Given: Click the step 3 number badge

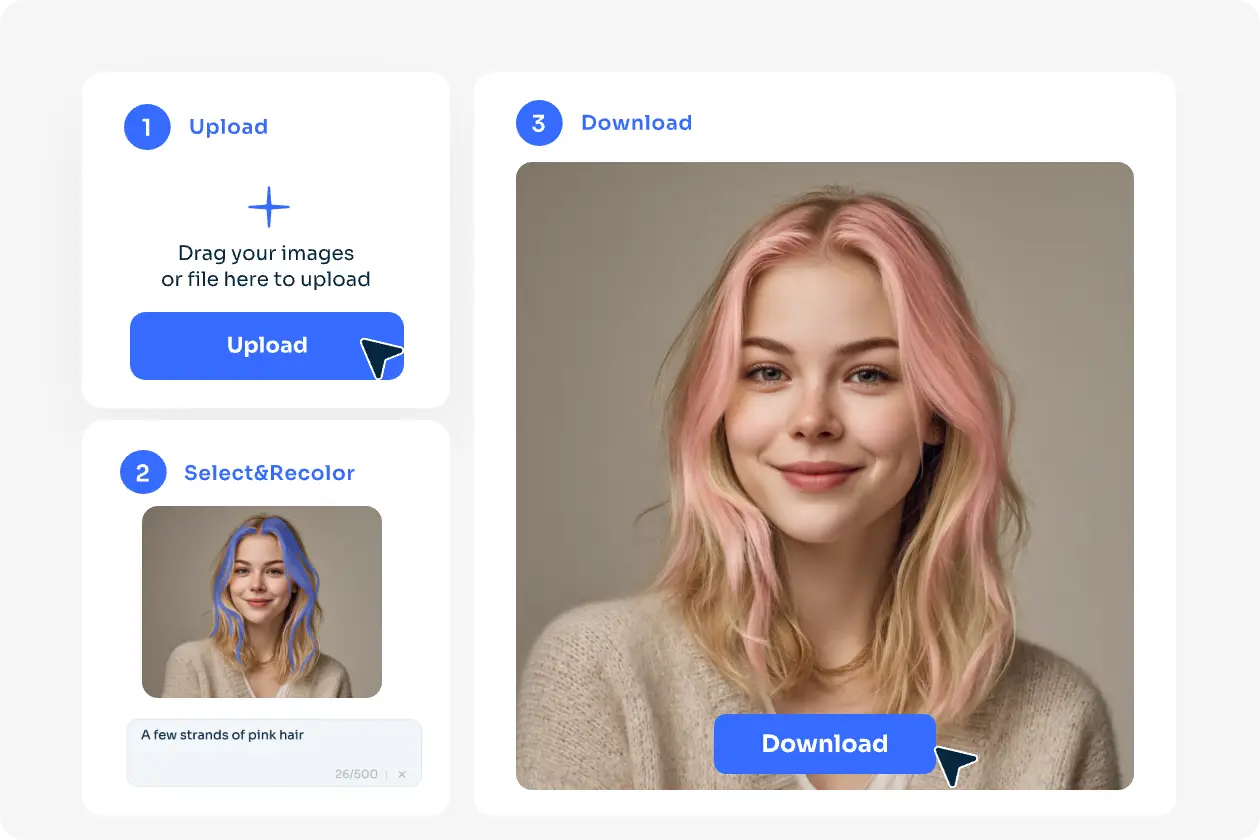Looking at the screenshot, I should pos(539,123).
